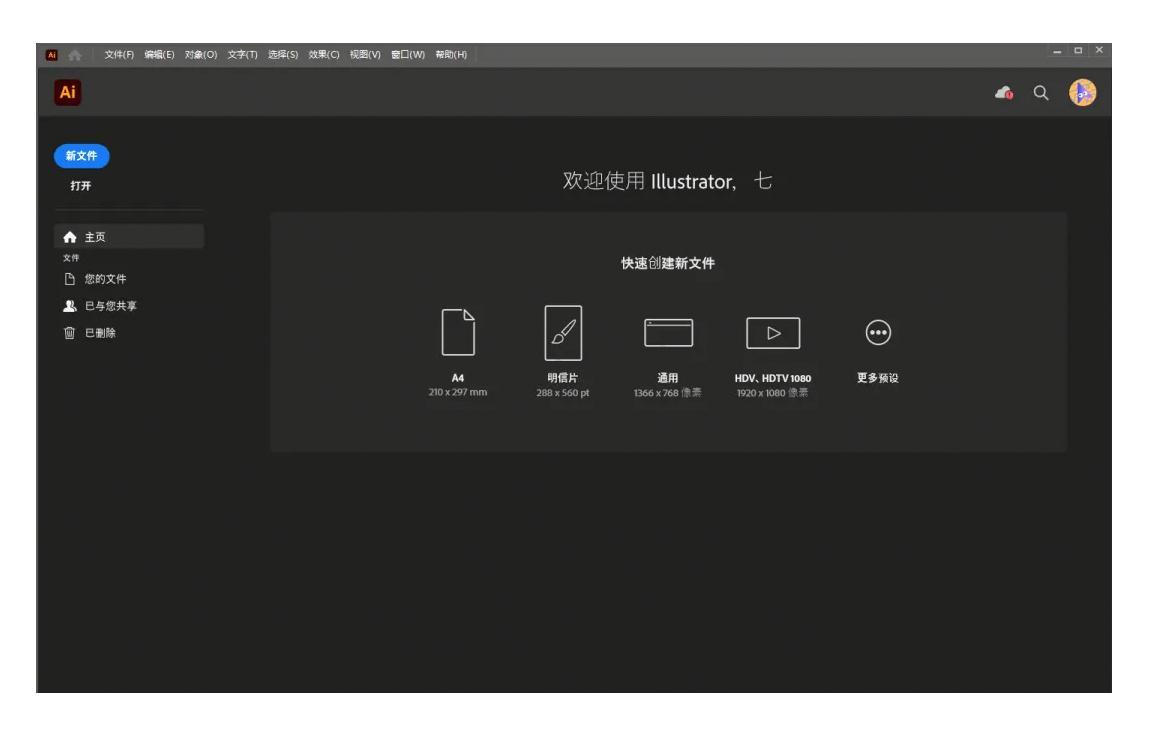The image size is (1149, 737).
Task: Open the 对象(O) menu
Action: click(201, 55)
